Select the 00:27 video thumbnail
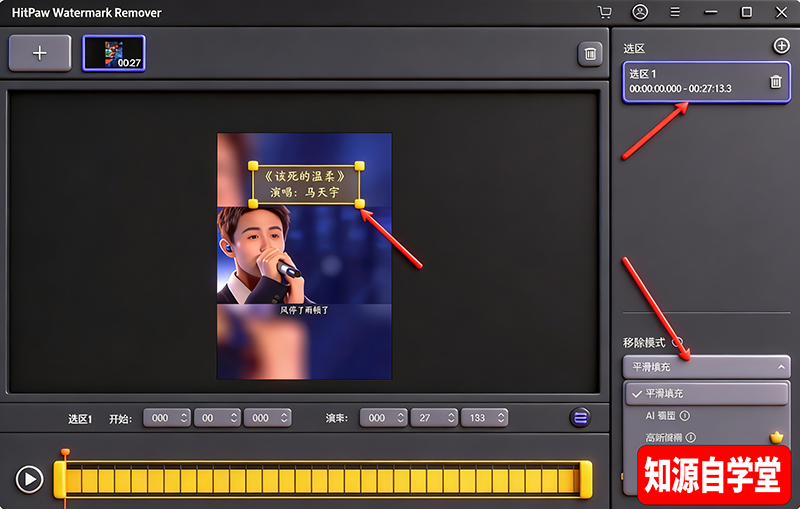This screenshot has width=800, height=509. point(113,53)
